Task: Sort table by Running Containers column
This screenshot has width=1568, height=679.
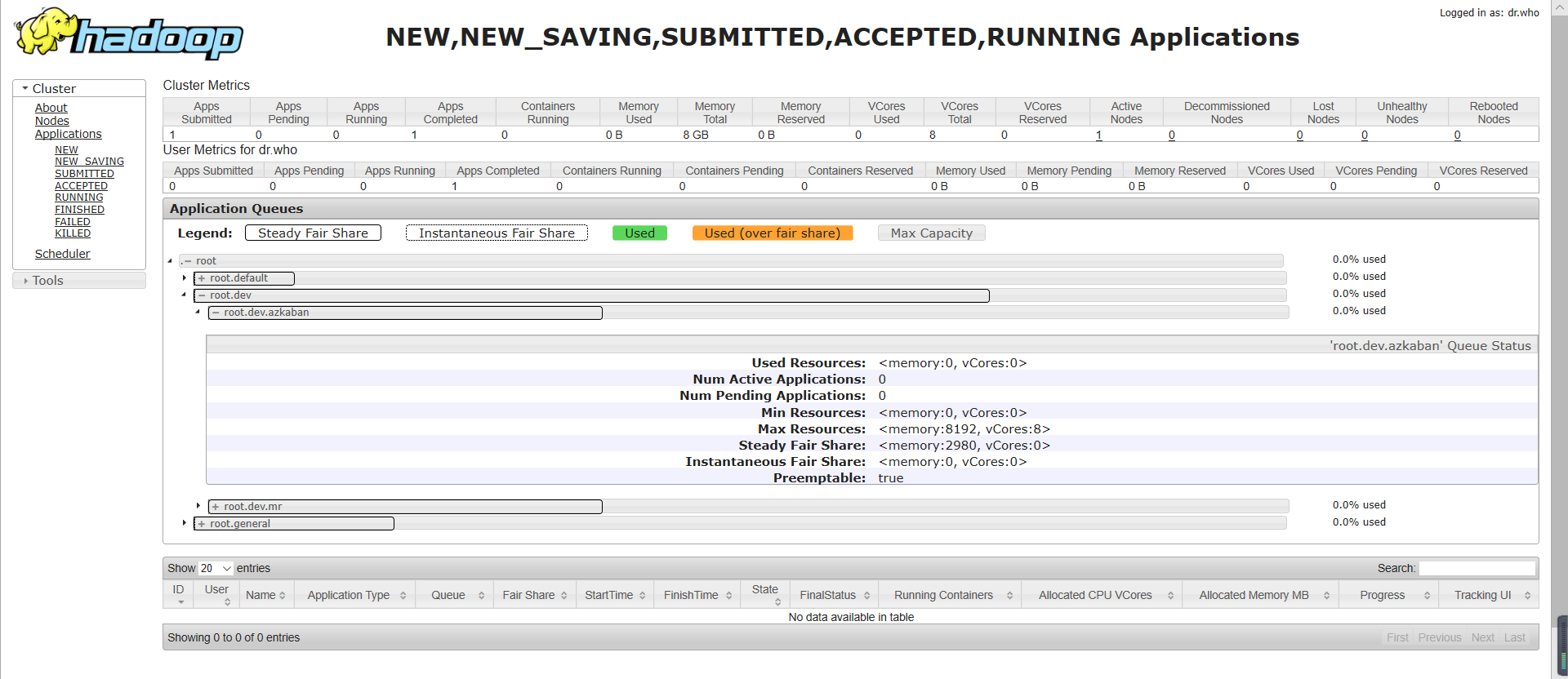Action: tap(951, 595)
